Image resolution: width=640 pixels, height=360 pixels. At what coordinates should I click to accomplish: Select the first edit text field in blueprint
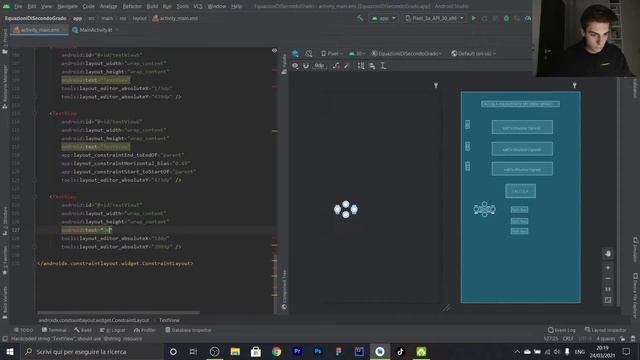(522, 127)
